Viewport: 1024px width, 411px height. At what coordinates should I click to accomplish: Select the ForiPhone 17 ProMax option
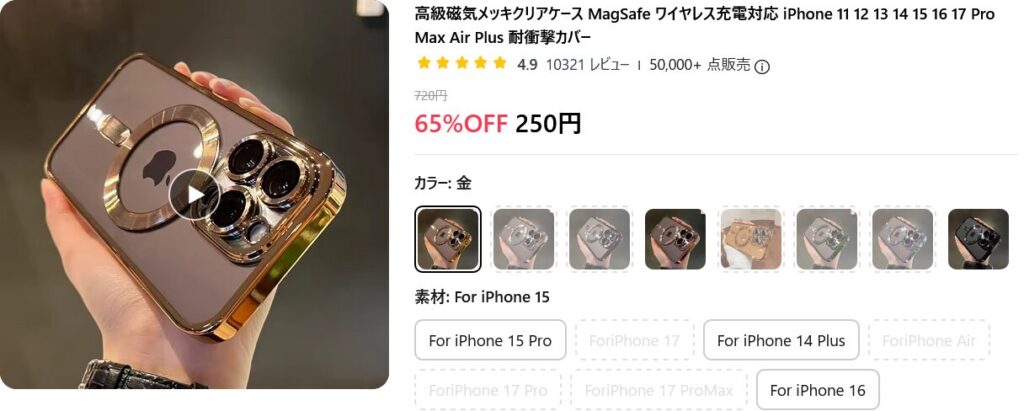click(x=659, y=390)
